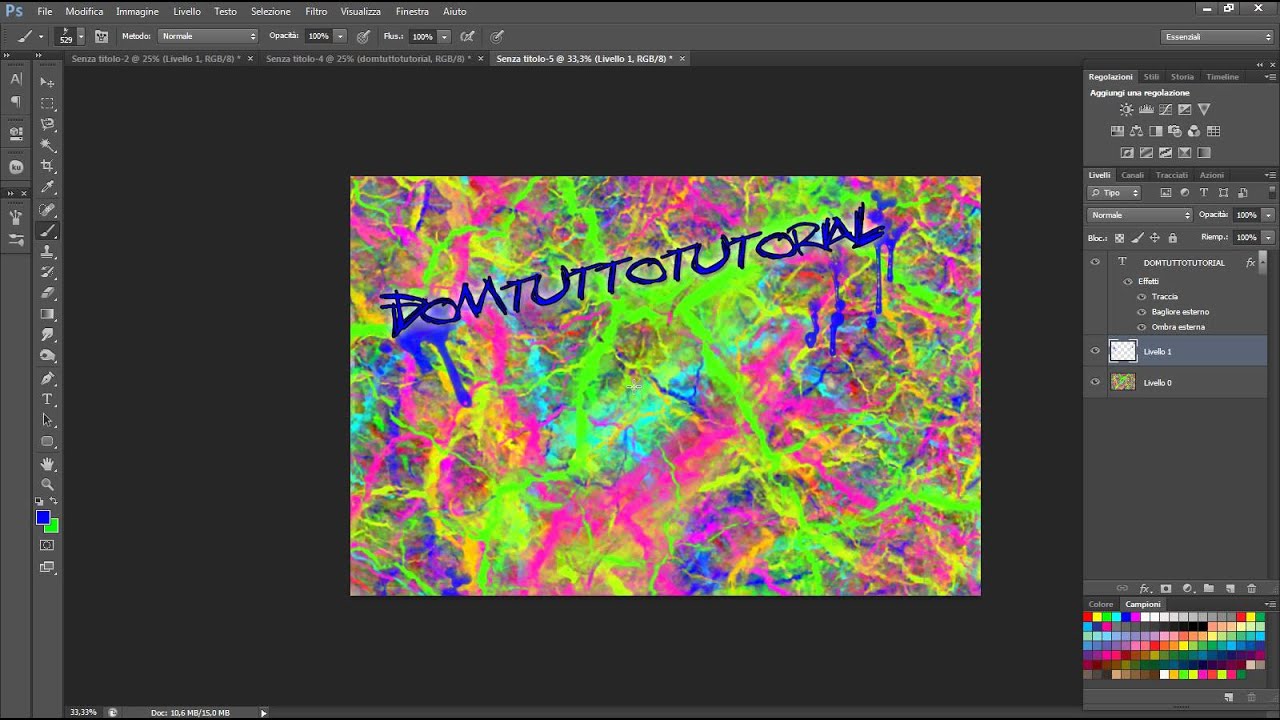Select the Clone Stamp tool

pyautogui.click(x=47, y=252)
